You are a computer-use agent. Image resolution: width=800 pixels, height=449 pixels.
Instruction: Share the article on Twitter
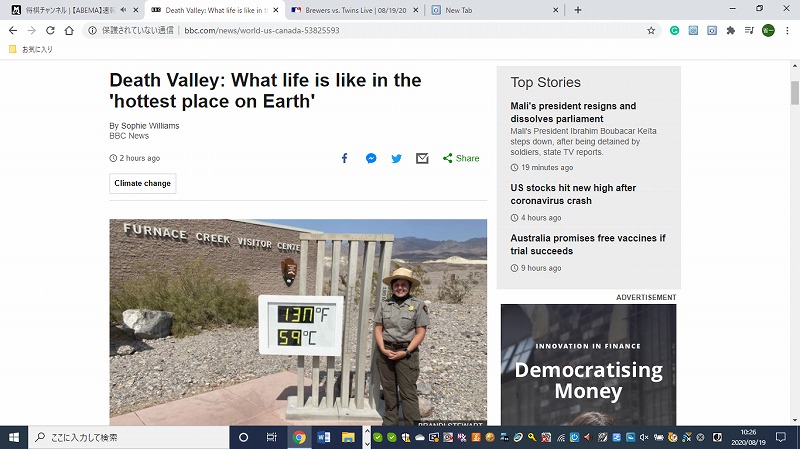(396, 158)
